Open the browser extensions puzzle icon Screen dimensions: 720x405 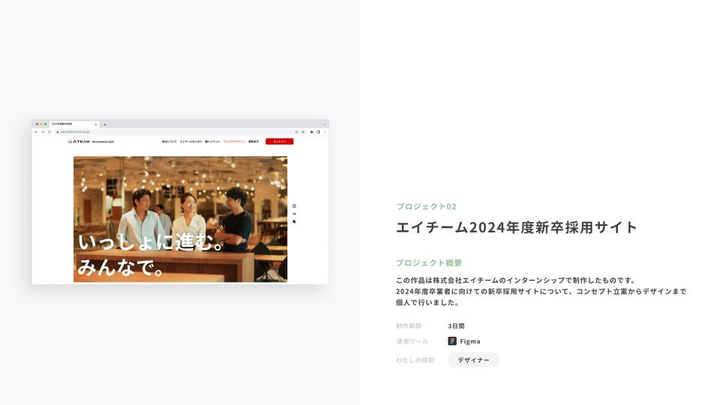tap(311, 132)
